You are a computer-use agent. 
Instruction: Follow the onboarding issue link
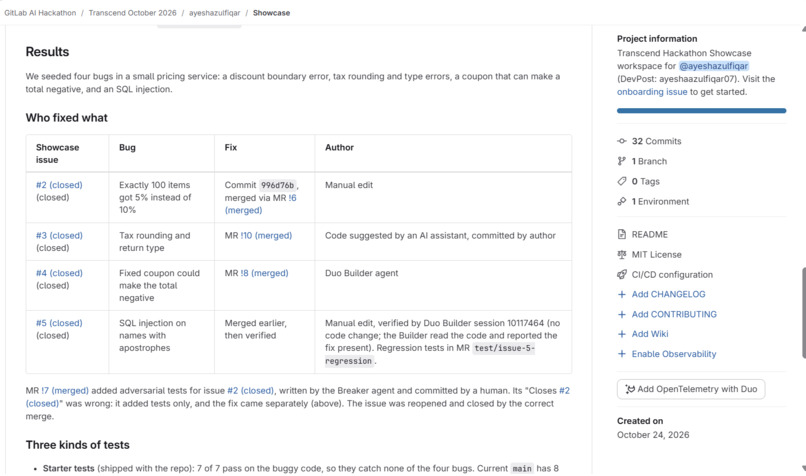click(x=652, y=91)
